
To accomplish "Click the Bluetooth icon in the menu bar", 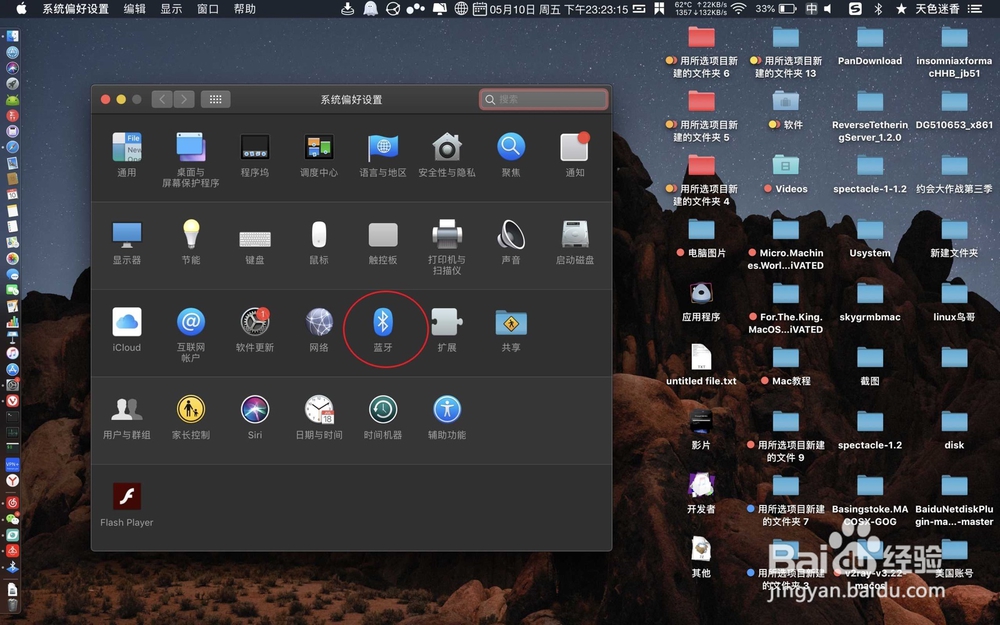I will point(878,9).
